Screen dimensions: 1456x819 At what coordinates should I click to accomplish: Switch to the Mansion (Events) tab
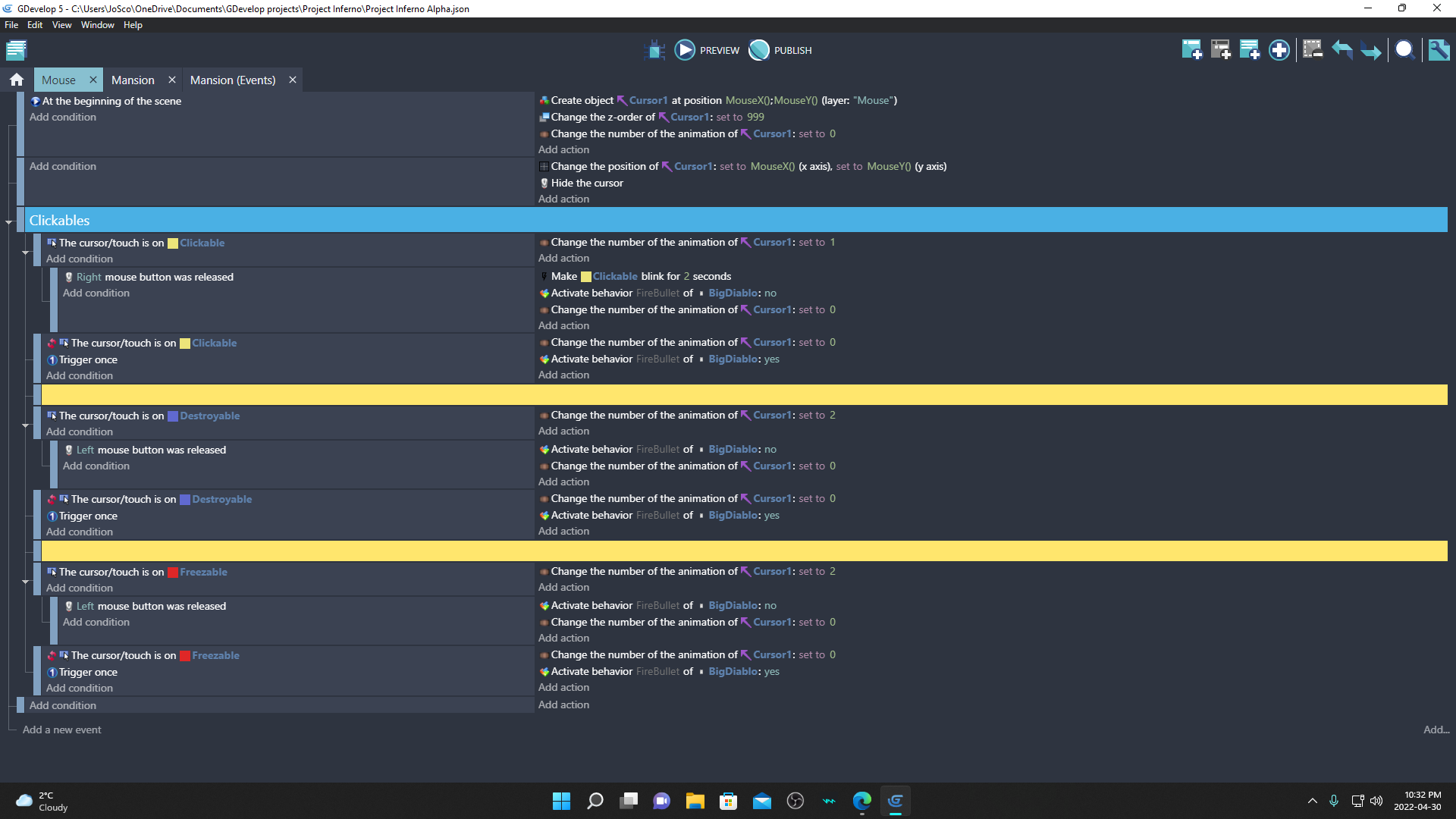point(233,80)
